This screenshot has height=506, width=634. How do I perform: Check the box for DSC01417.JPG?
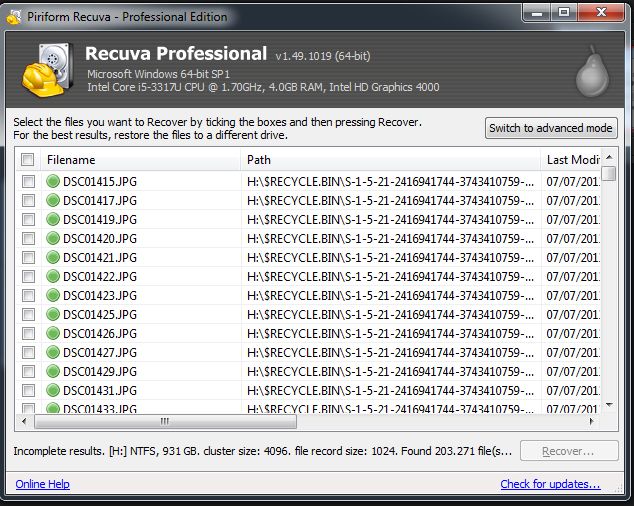coord(28,201)
